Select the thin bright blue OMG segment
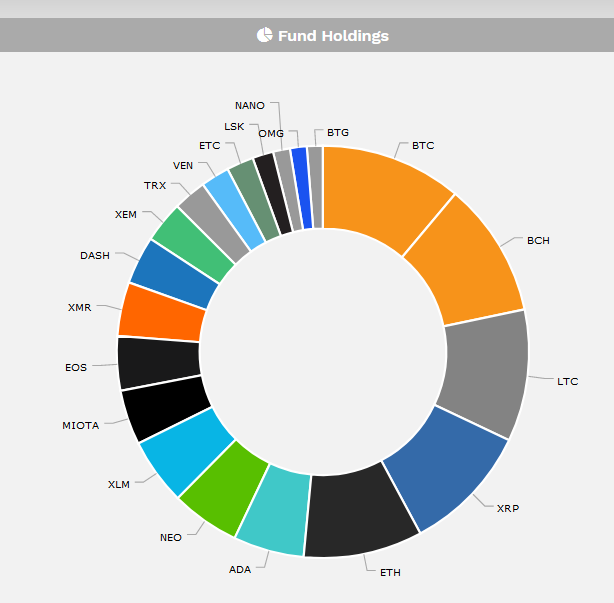Image resolution: width=614 pixels, height=603 pixels. pos(302,188)
